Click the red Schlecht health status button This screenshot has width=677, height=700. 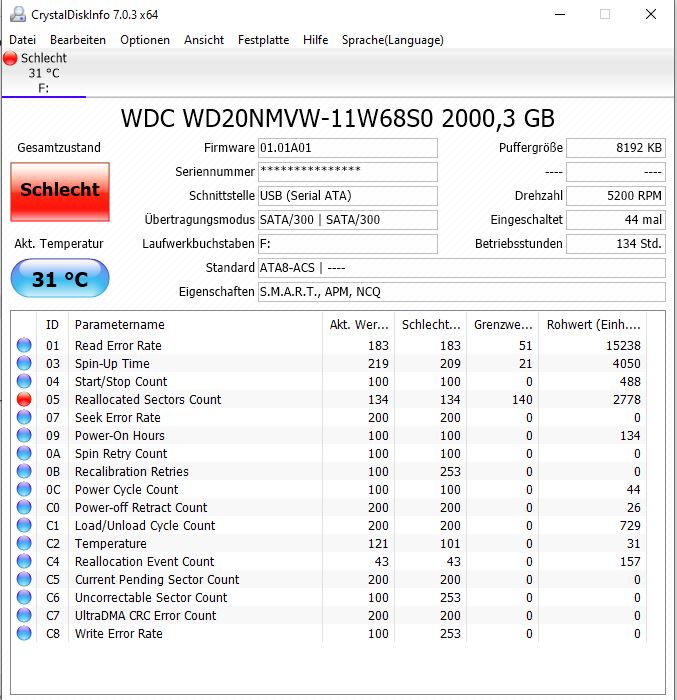[60, 192]
